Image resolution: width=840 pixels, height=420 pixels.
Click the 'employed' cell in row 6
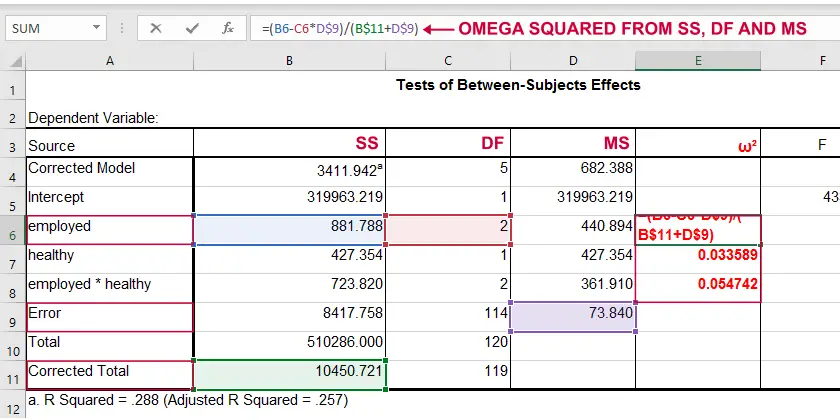tap(110, 230)
